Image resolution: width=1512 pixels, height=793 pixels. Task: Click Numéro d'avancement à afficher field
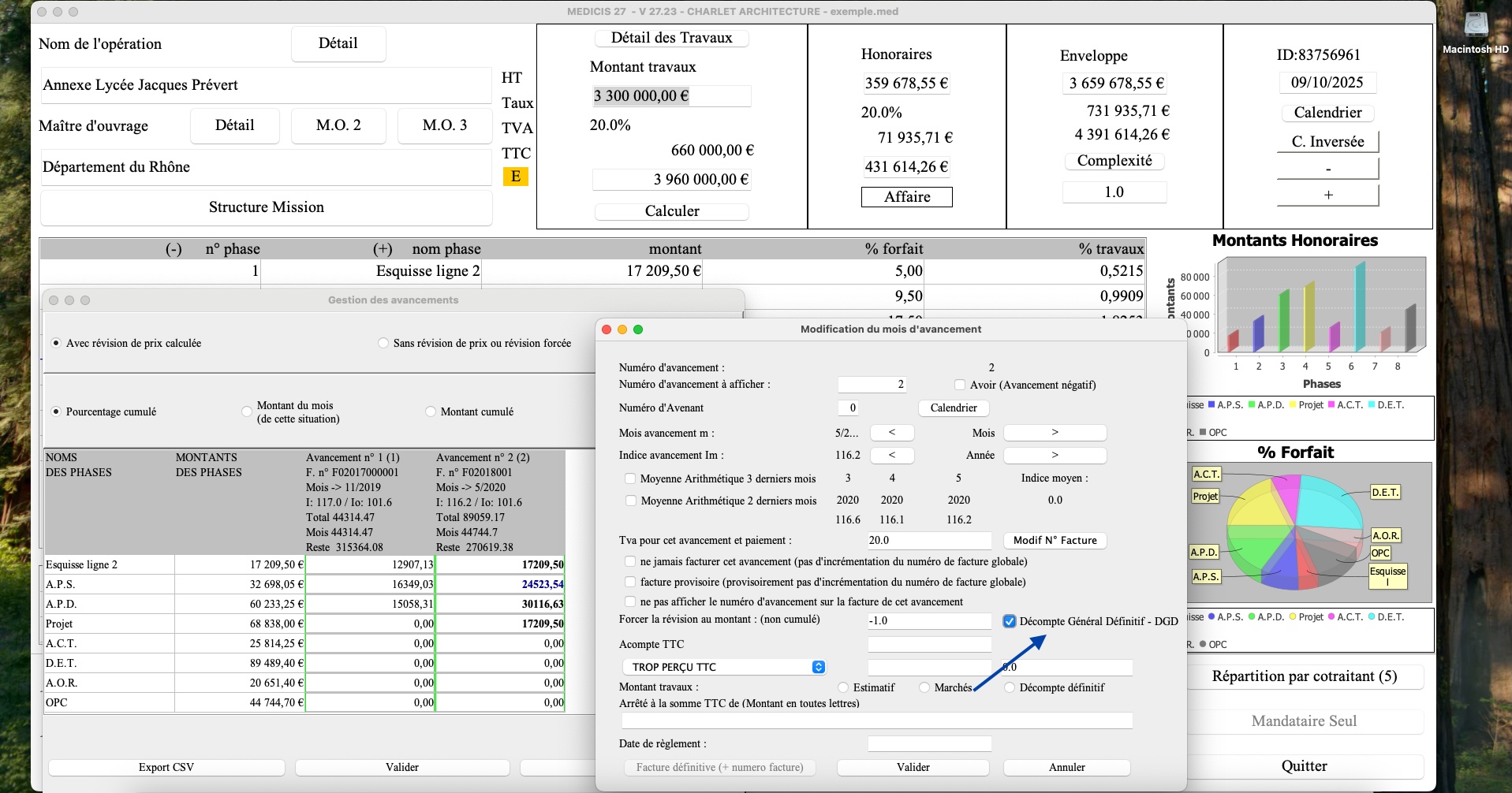tap(872, 385)
